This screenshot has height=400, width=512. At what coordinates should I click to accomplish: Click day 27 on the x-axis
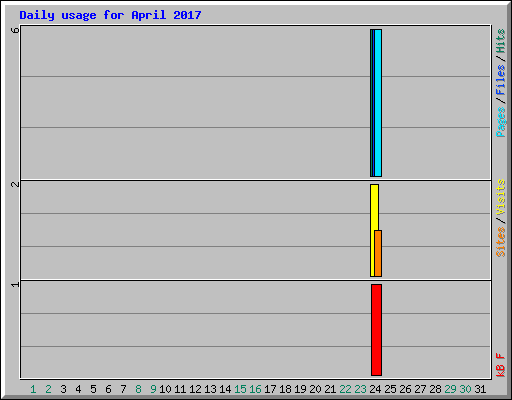click(x=420, y=389)
